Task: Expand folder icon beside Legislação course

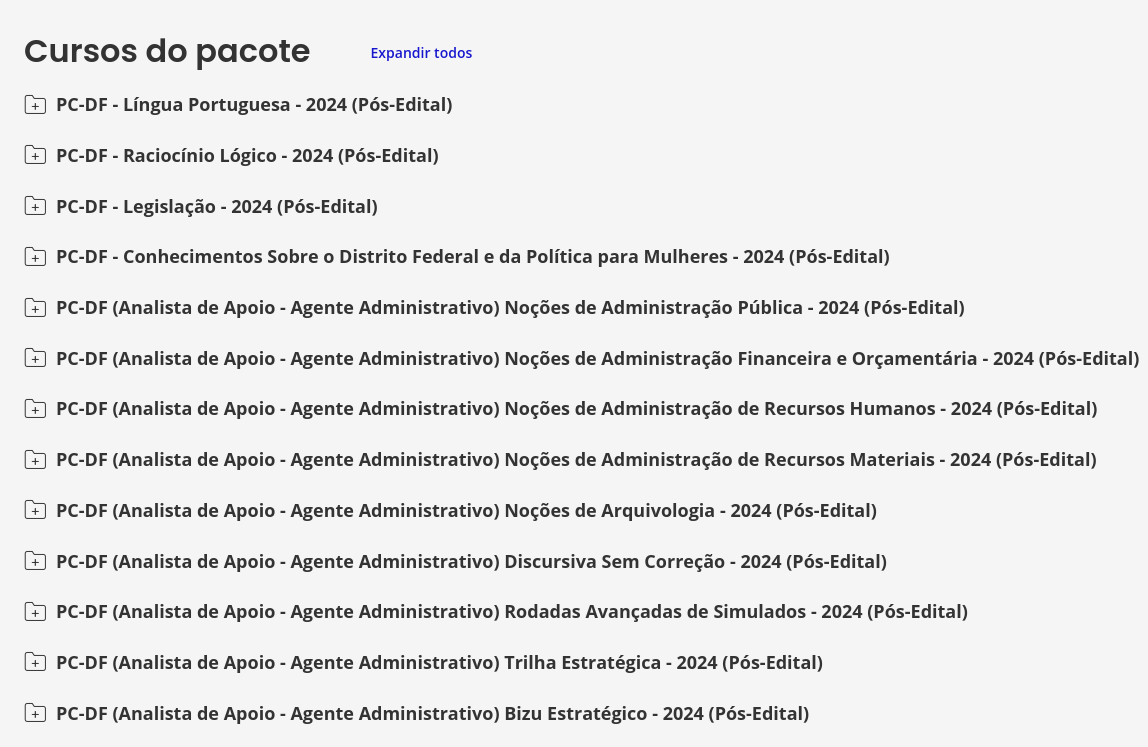Action: pyautogui.click(x=35, y=207)
